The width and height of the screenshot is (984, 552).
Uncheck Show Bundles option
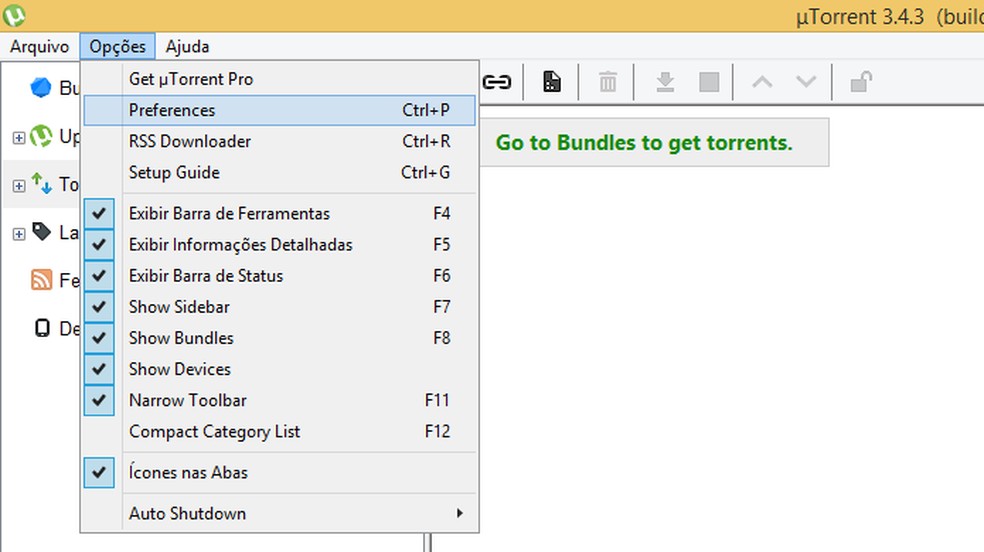(x=280, y=337)
